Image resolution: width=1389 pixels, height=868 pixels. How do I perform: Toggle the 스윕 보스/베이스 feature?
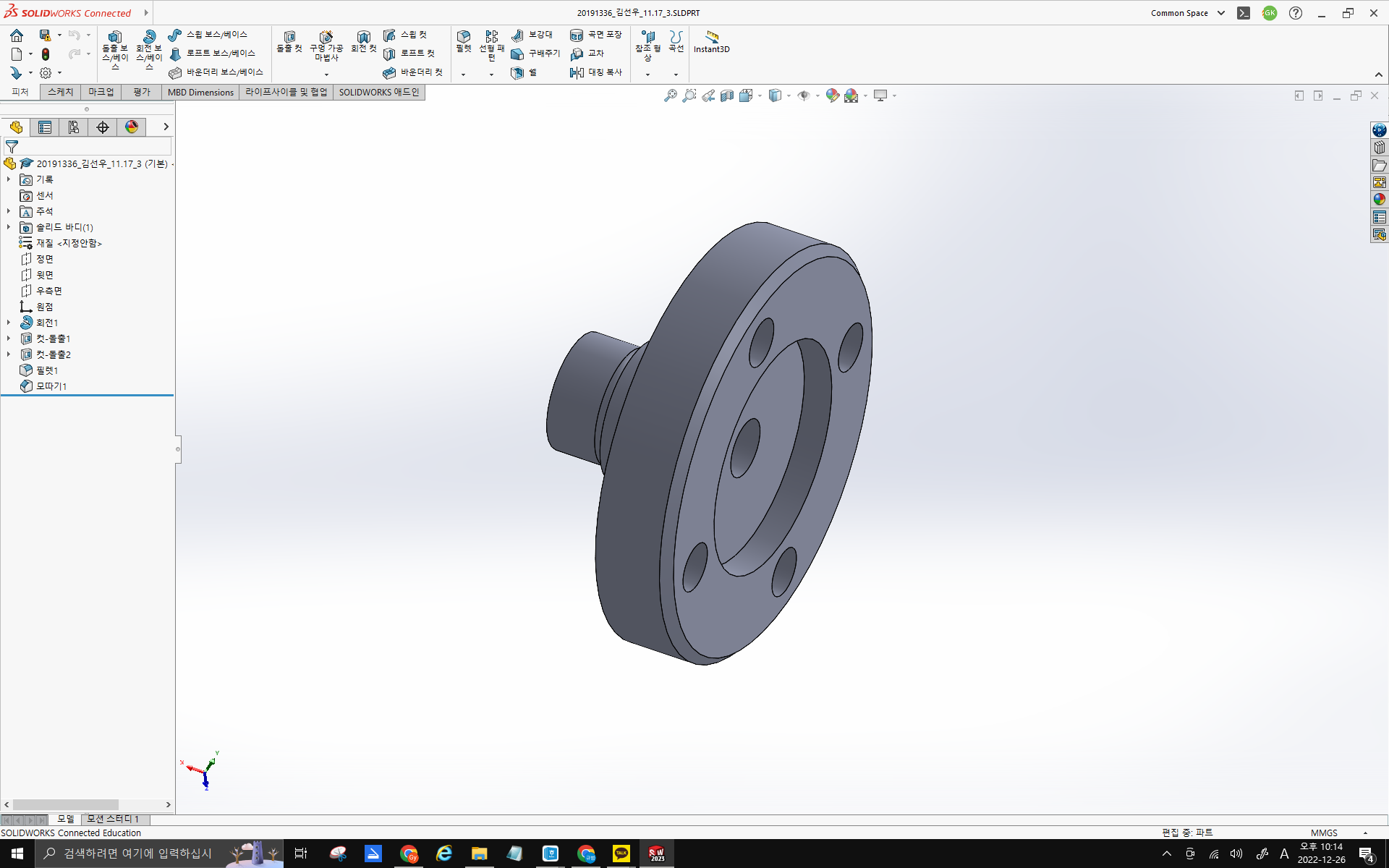[x=210, y=34]
